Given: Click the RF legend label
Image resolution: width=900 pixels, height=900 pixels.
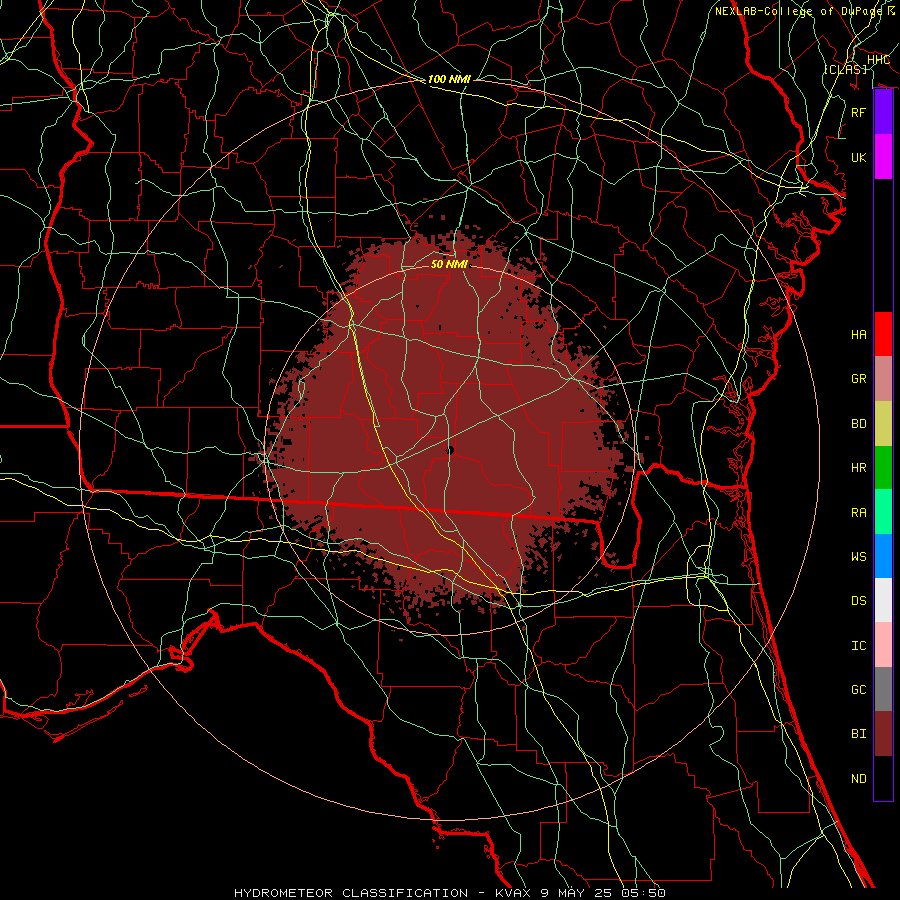Looking at the screenshot, I should point(858,112).
